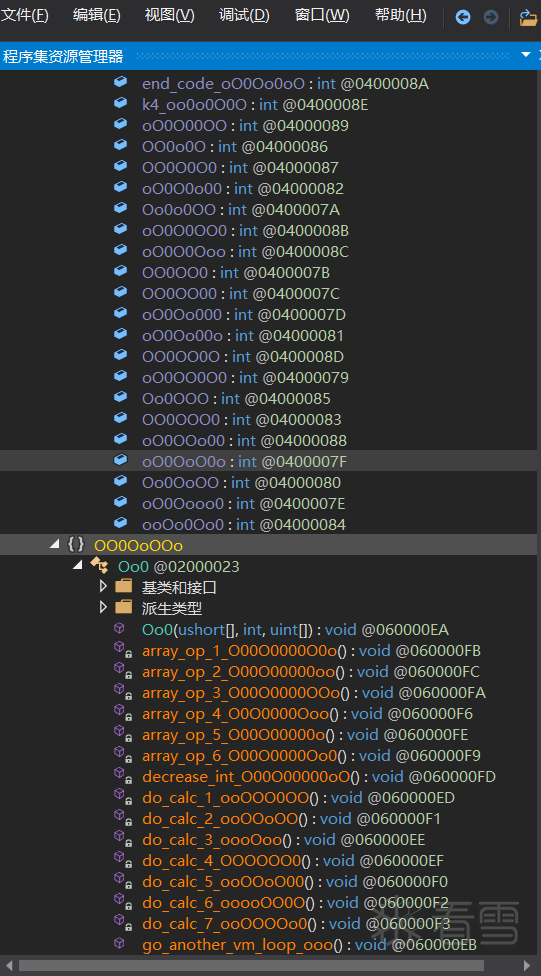
Task: Select field oO0Oooo0 @0400007E
Action: [x=243, y=504]
